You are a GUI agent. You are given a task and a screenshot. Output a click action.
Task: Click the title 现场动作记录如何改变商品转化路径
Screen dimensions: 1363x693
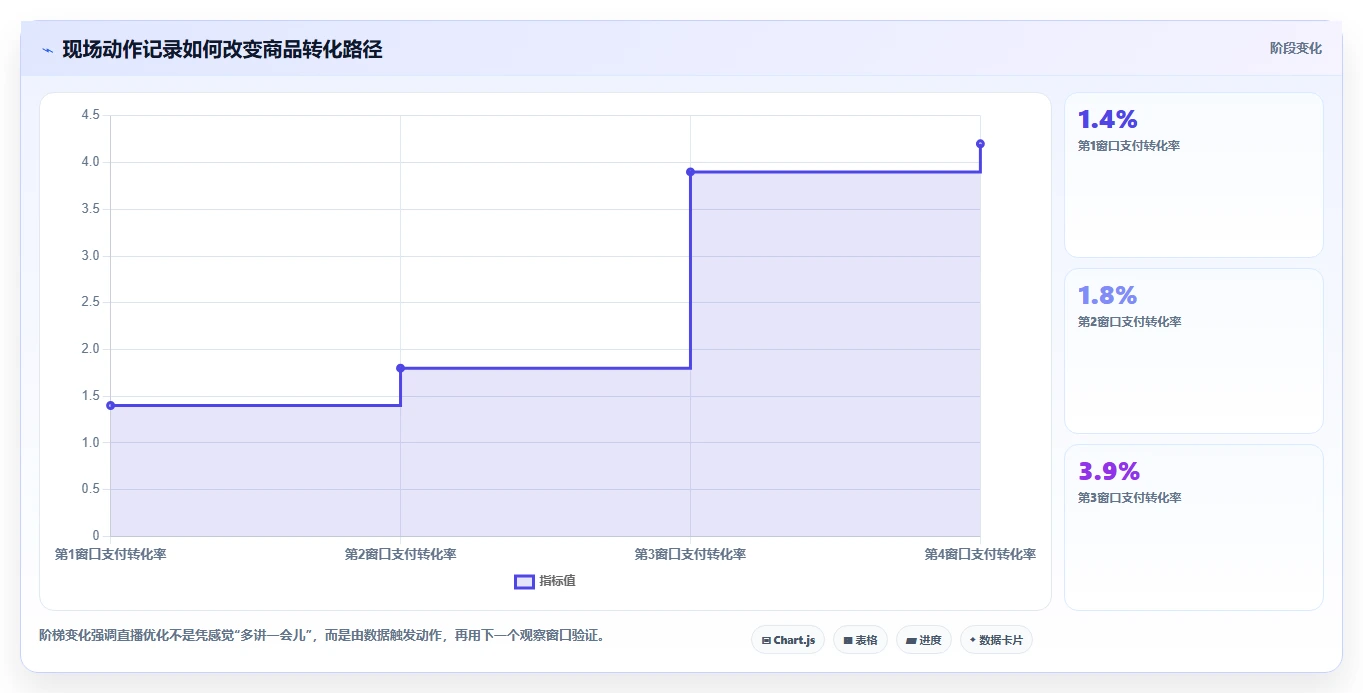[x=222, y=50]
